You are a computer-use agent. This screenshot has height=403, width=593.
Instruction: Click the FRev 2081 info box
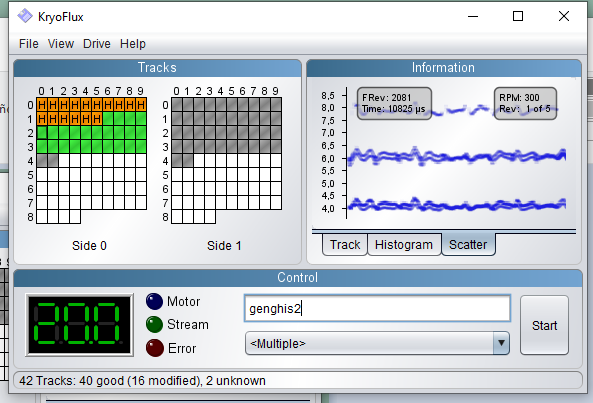click(x=394, y=104)
